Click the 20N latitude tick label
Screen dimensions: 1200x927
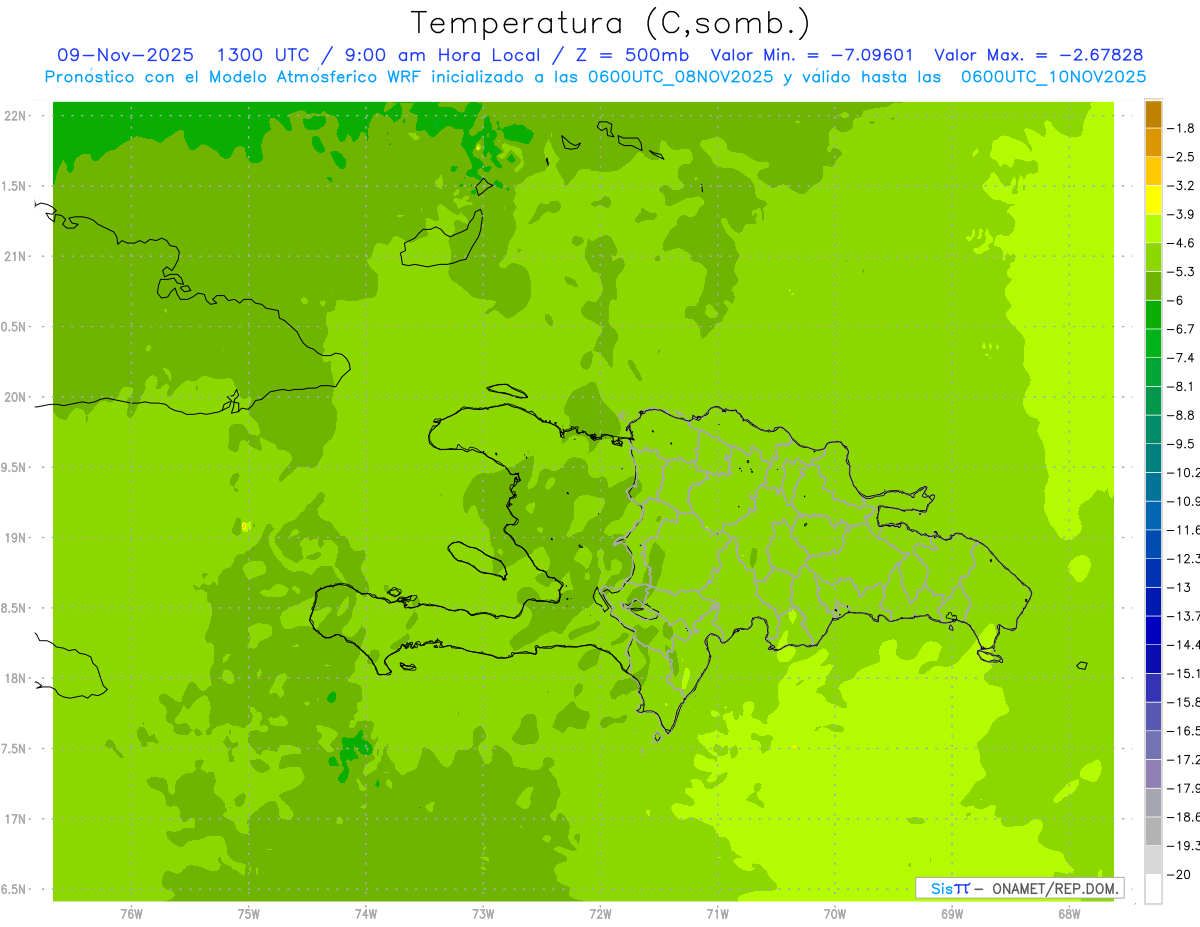[x=17, y=397]
